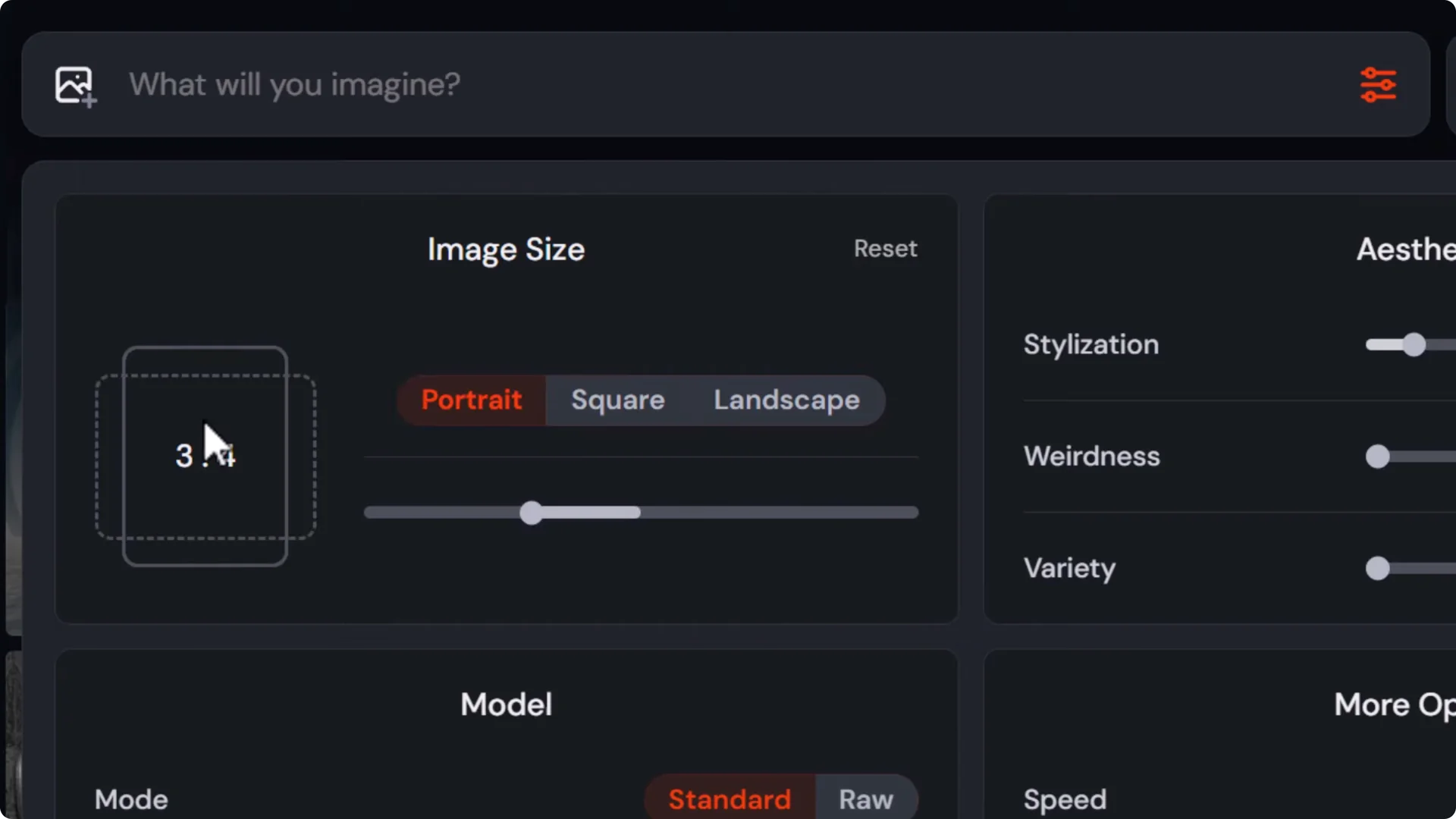This screenshot has height=819, width=1456.
Task: Click the Mode label in Model panel
Action: coord(130,799)
